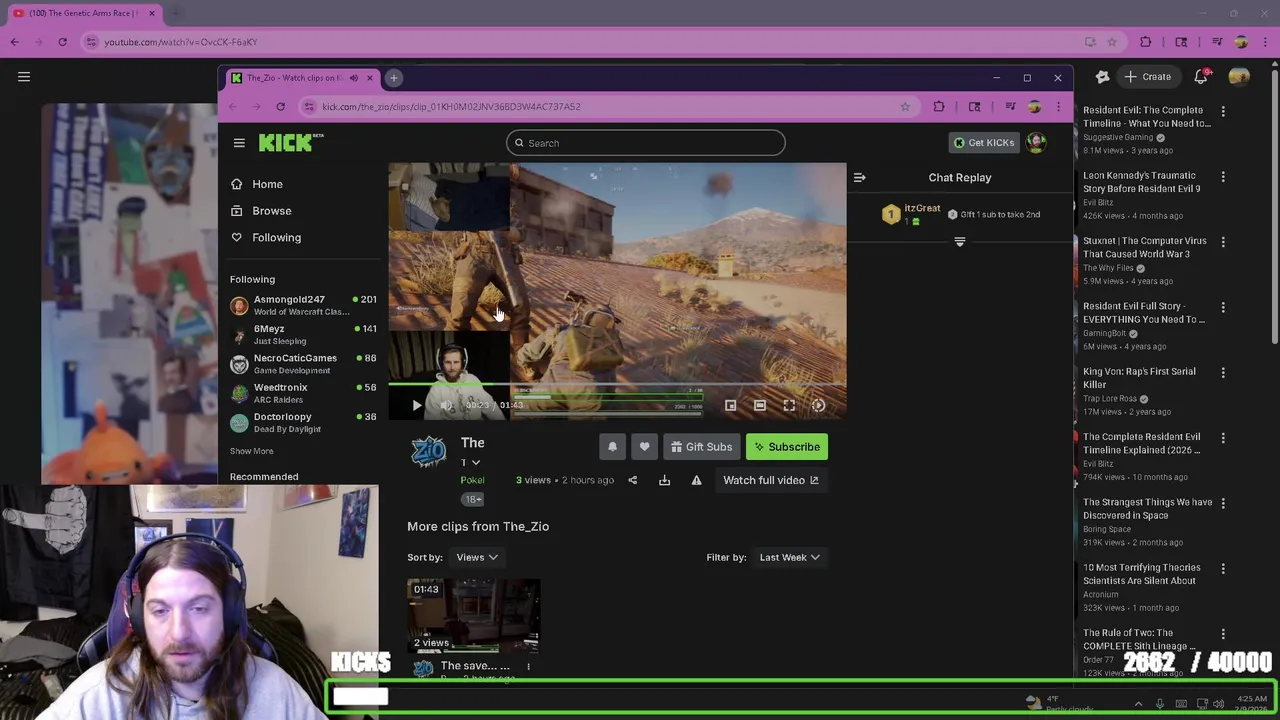The image size is (1280, 720).
Task: Mute audio on The_Zio tab
Action: click(353, 78)
